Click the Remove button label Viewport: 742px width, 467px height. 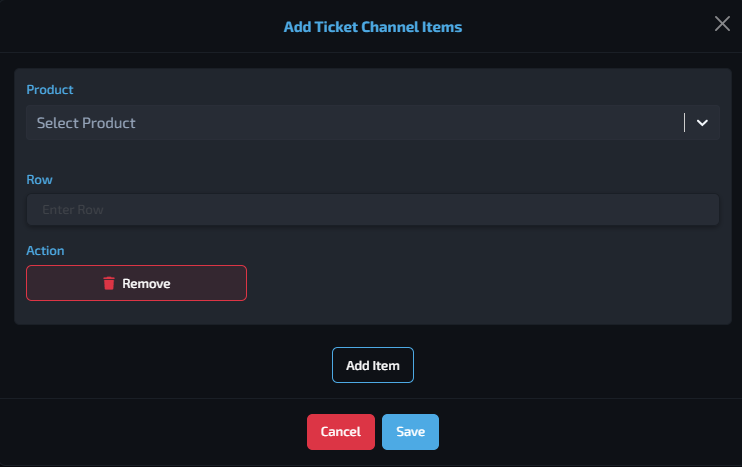tap(146, 283)
